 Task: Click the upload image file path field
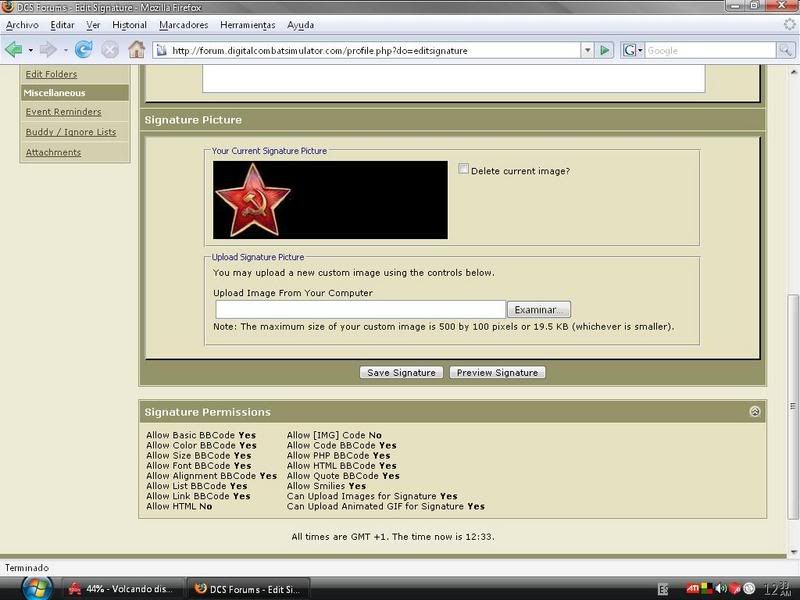pos(360,309)
